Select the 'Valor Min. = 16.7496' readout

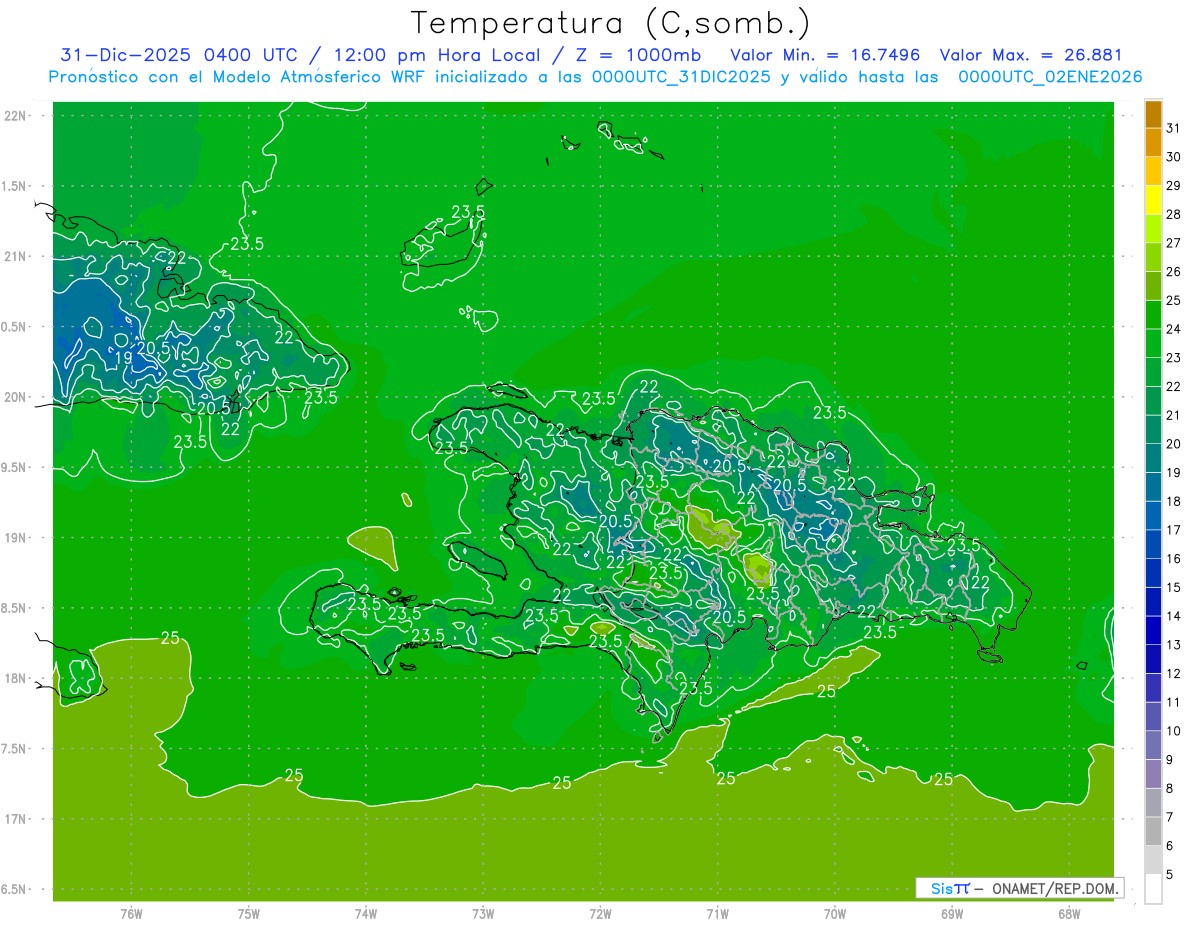(x=825, y=55)
